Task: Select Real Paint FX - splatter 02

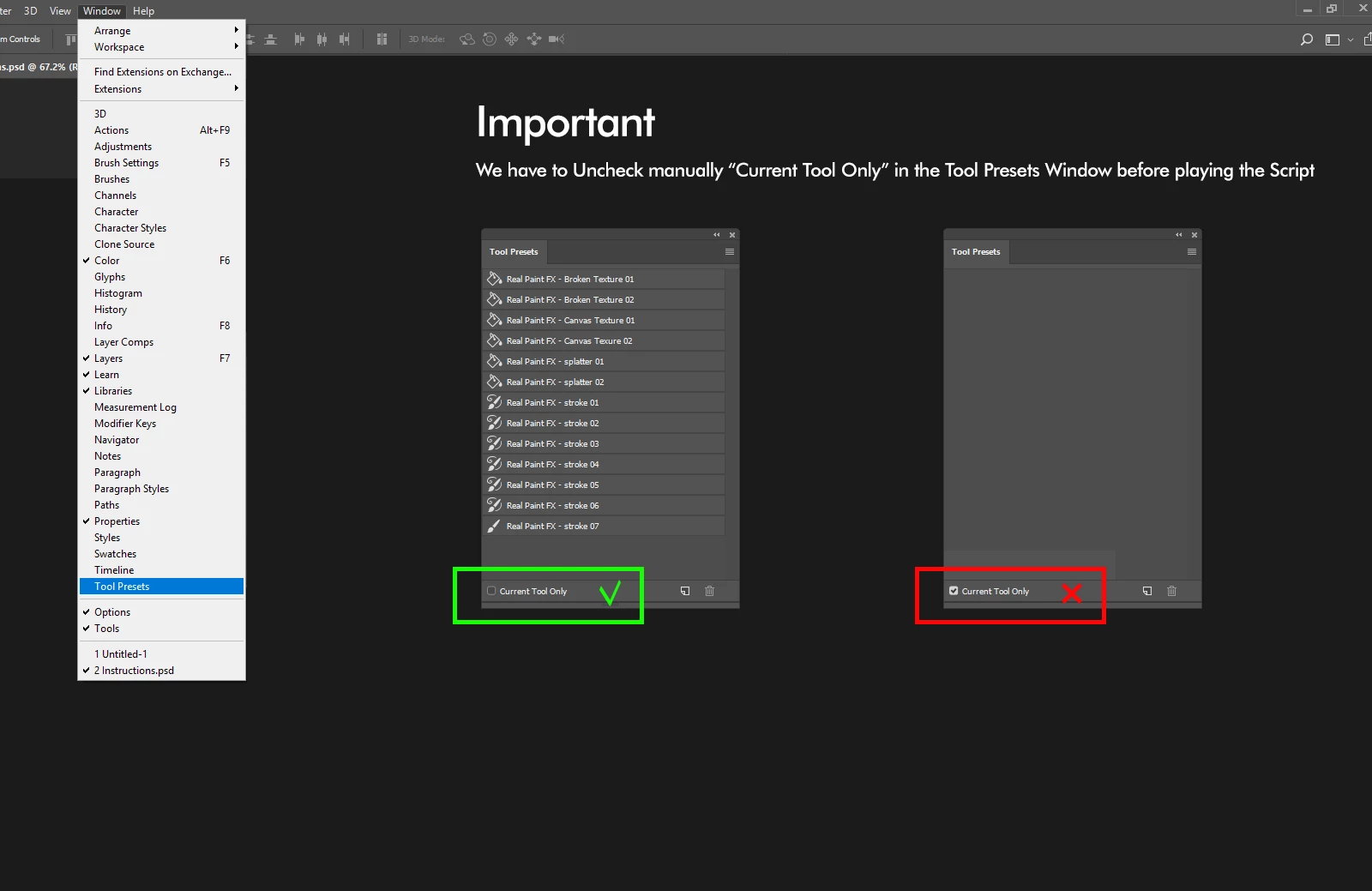Action: (605, 382)
